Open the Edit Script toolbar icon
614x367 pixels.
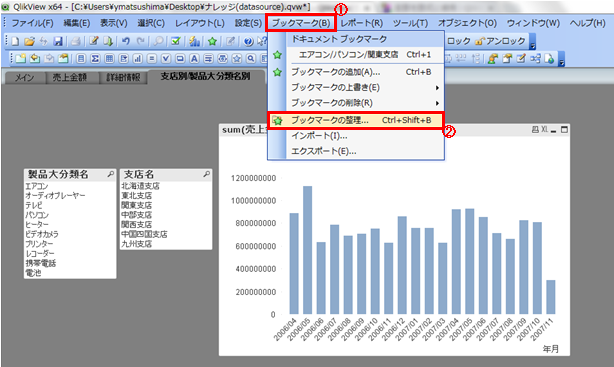click(93, 41)
